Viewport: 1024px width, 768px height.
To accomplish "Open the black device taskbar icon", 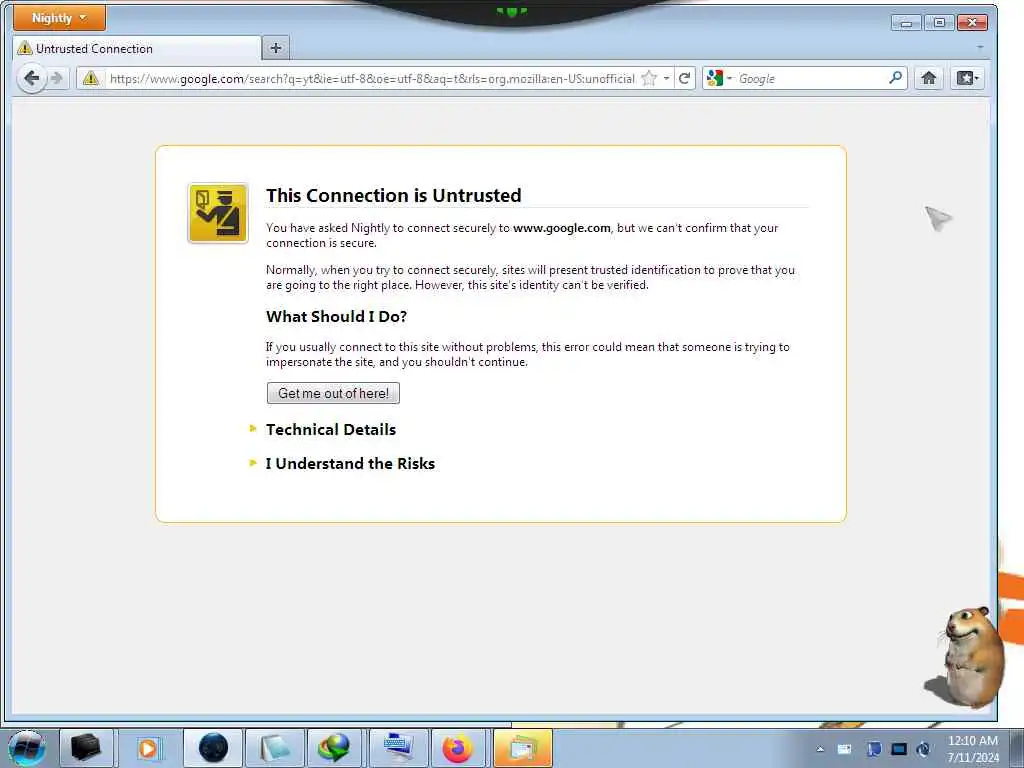I will click(x=86, y=748).
